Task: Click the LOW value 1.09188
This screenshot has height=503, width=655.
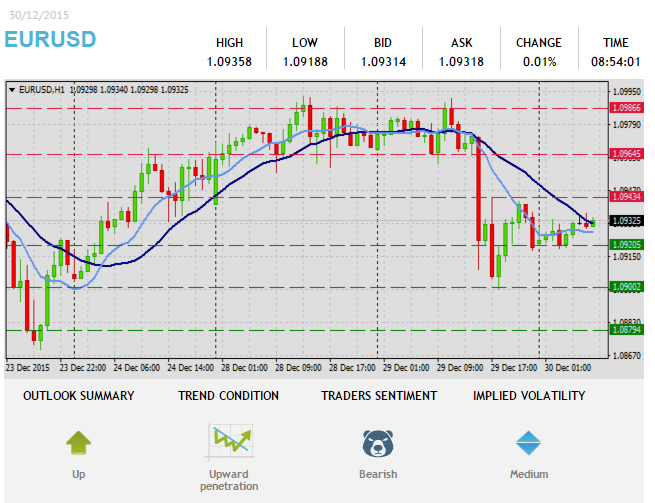Action: click(305, 62)
